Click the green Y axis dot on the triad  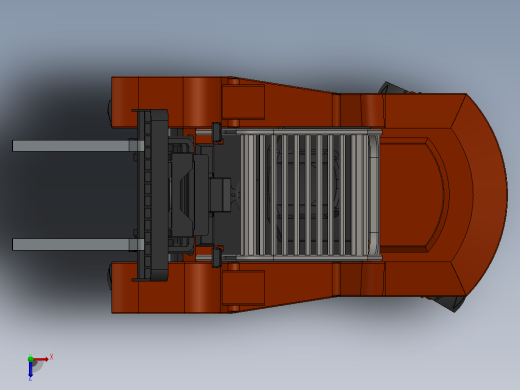pyautogui.click(x=30, y=359)
